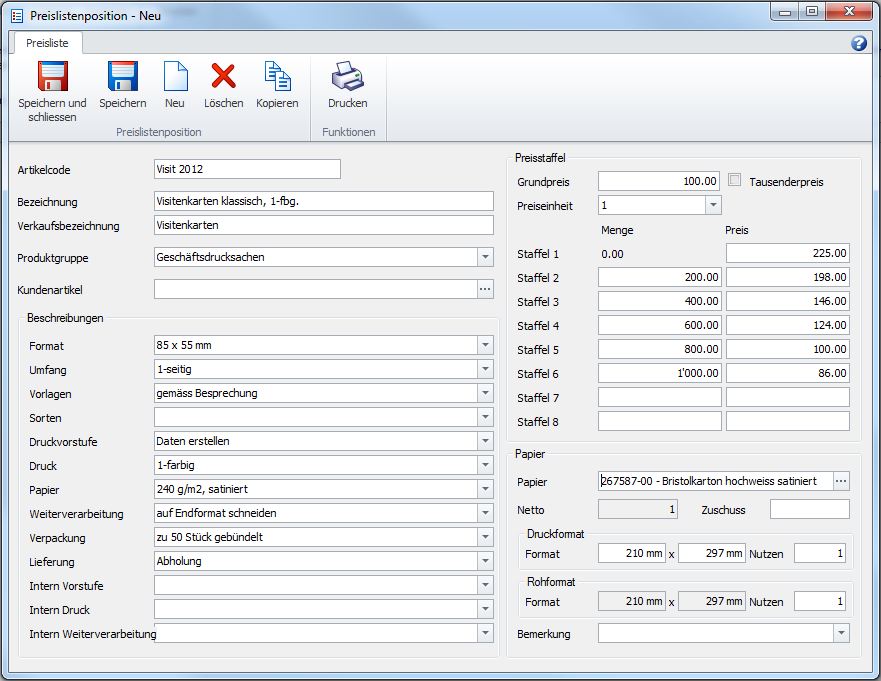
Task: Open the blue help question mark icon
Action: (858, 43)
